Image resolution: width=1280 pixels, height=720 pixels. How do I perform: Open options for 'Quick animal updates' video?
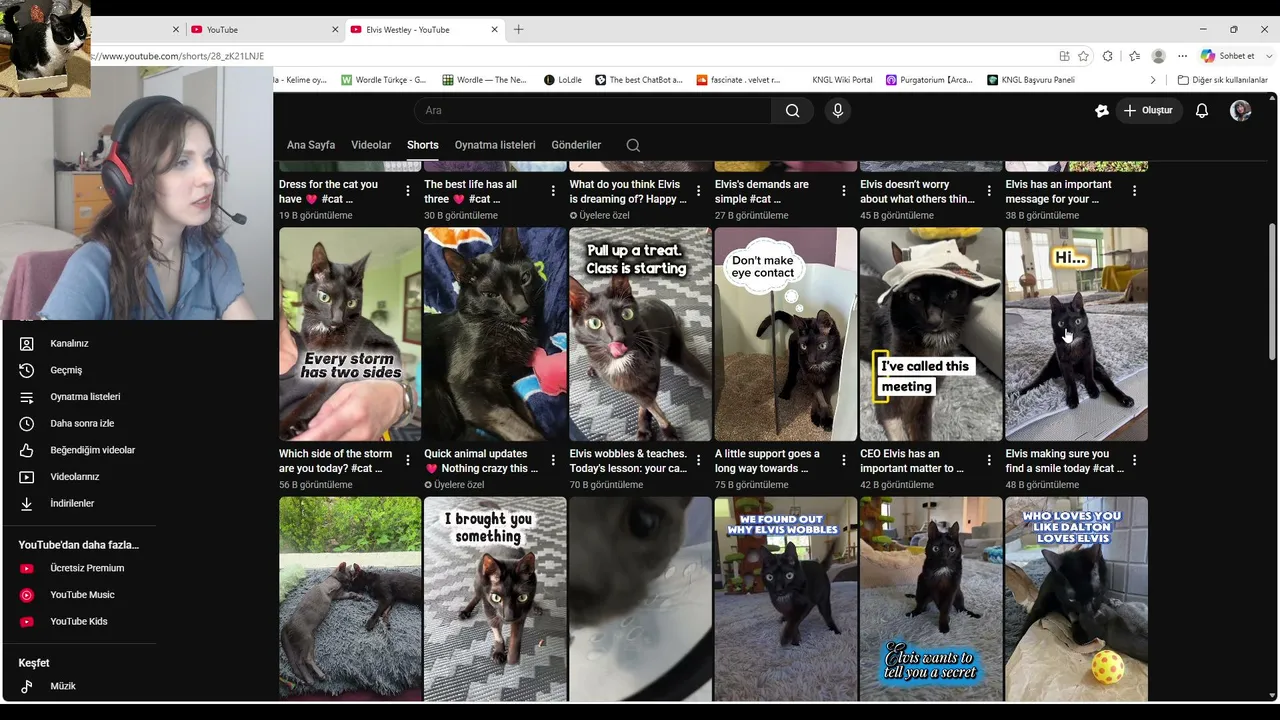(553, 461)
